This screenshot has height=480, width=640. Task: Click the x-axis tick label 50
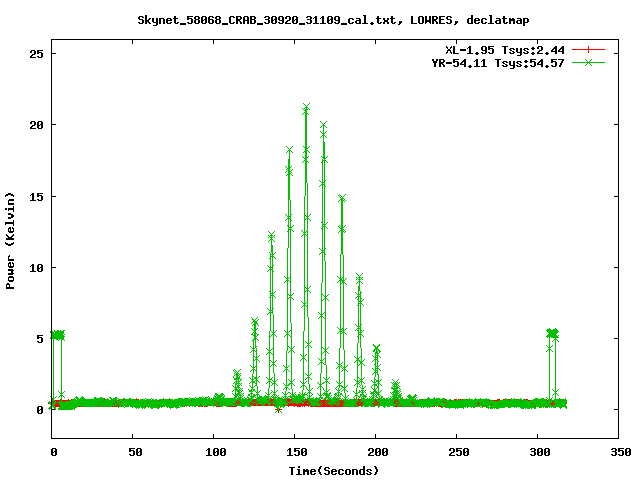point(135,452)
